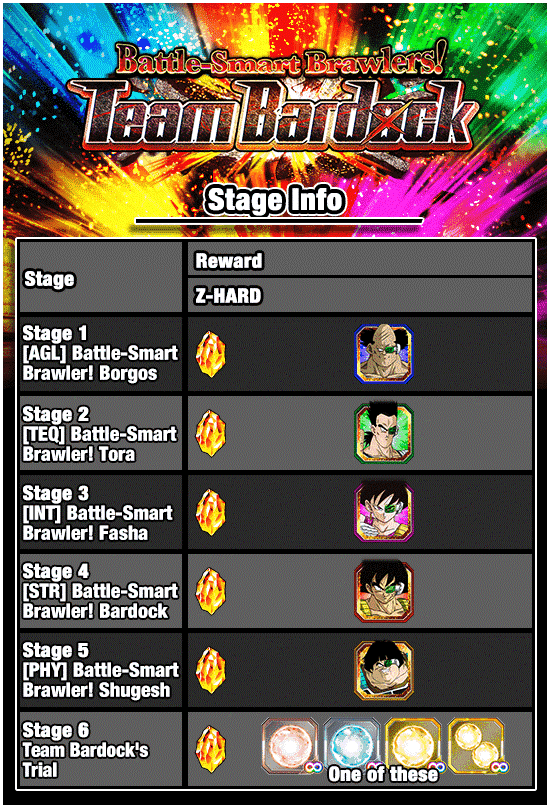Select Stage 2 TEQ Tora entry
Image resolution: width=550 pixels, height=808 pixels.
pos(101,433)
